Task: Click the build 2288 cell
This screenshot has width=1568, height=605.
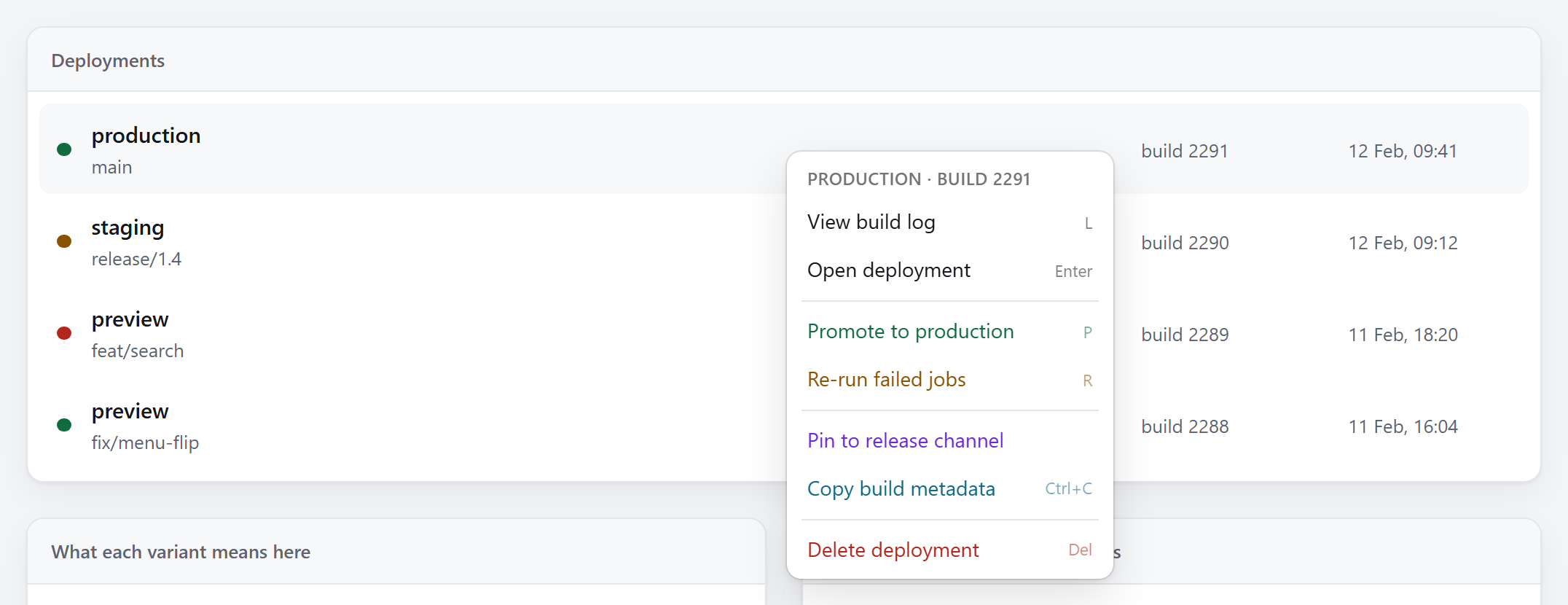Action: 1185,426
